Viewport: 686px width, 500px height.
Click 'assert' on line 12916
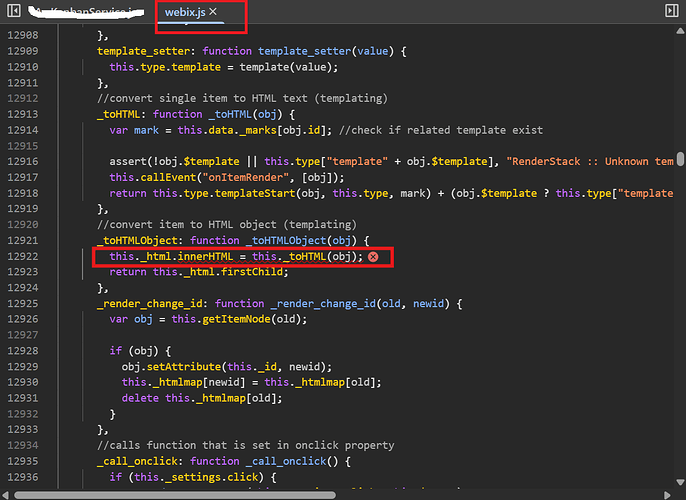pyautogui.click(x=128, y=161)
